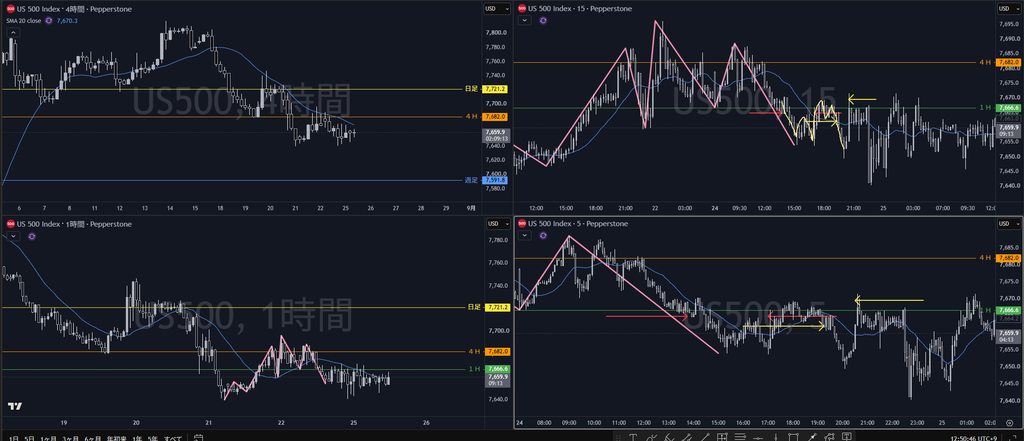Click the red 500 symbol logo in the 1-hour chart
Screen dimensions: 1024x441
tap(10, 224)
